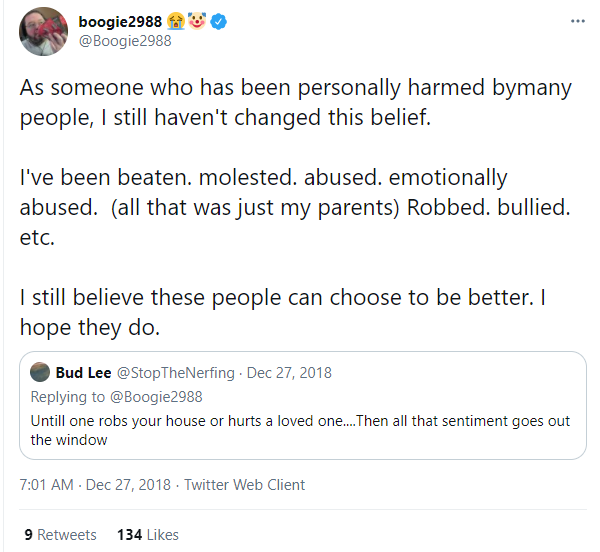
Task: Click the main tweet text paragraph
Action: [x=295, y=102]
